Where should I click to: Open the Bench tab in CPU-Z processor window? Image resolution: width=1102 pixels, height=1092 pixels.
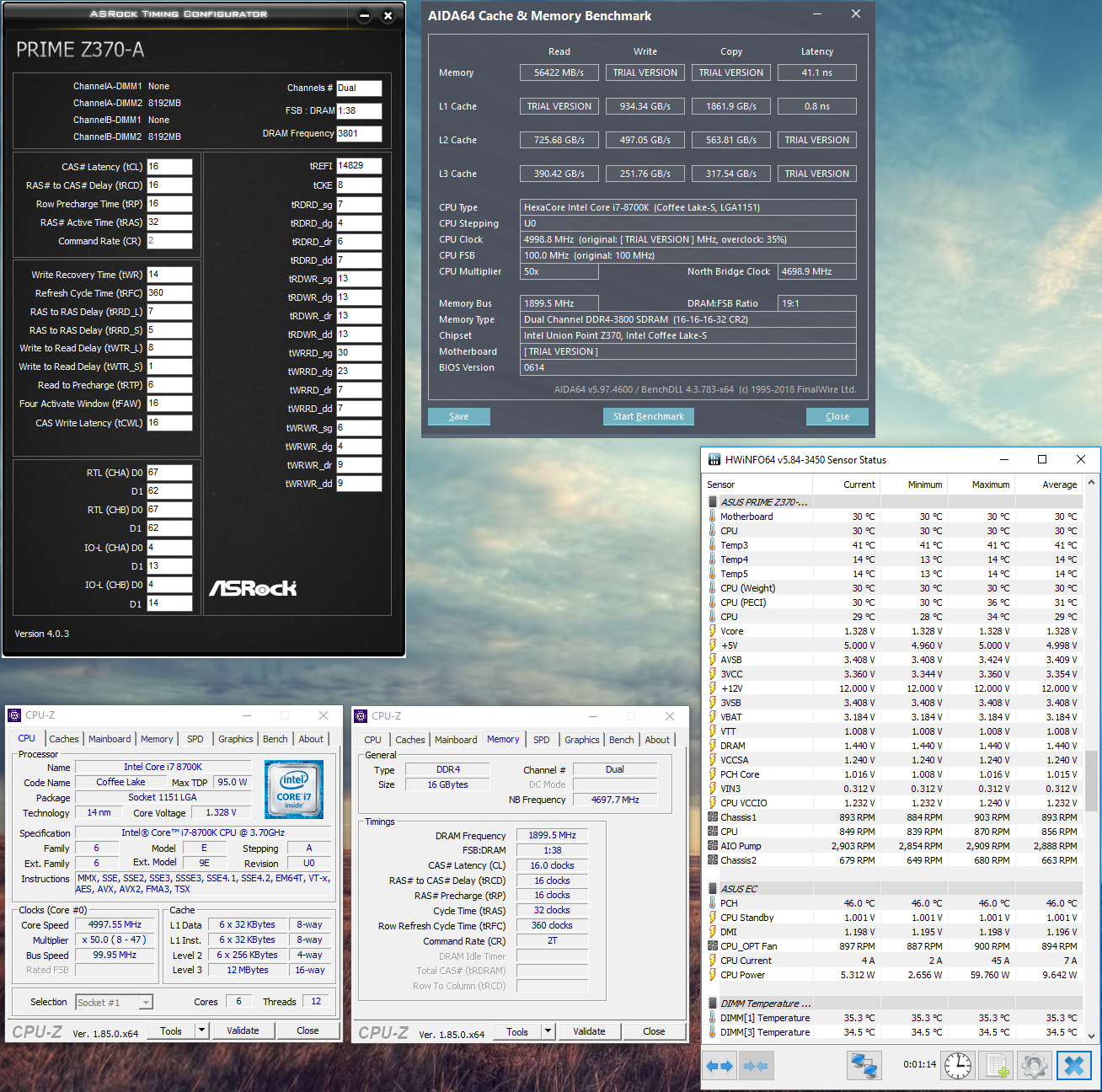[x=275, y=739]
